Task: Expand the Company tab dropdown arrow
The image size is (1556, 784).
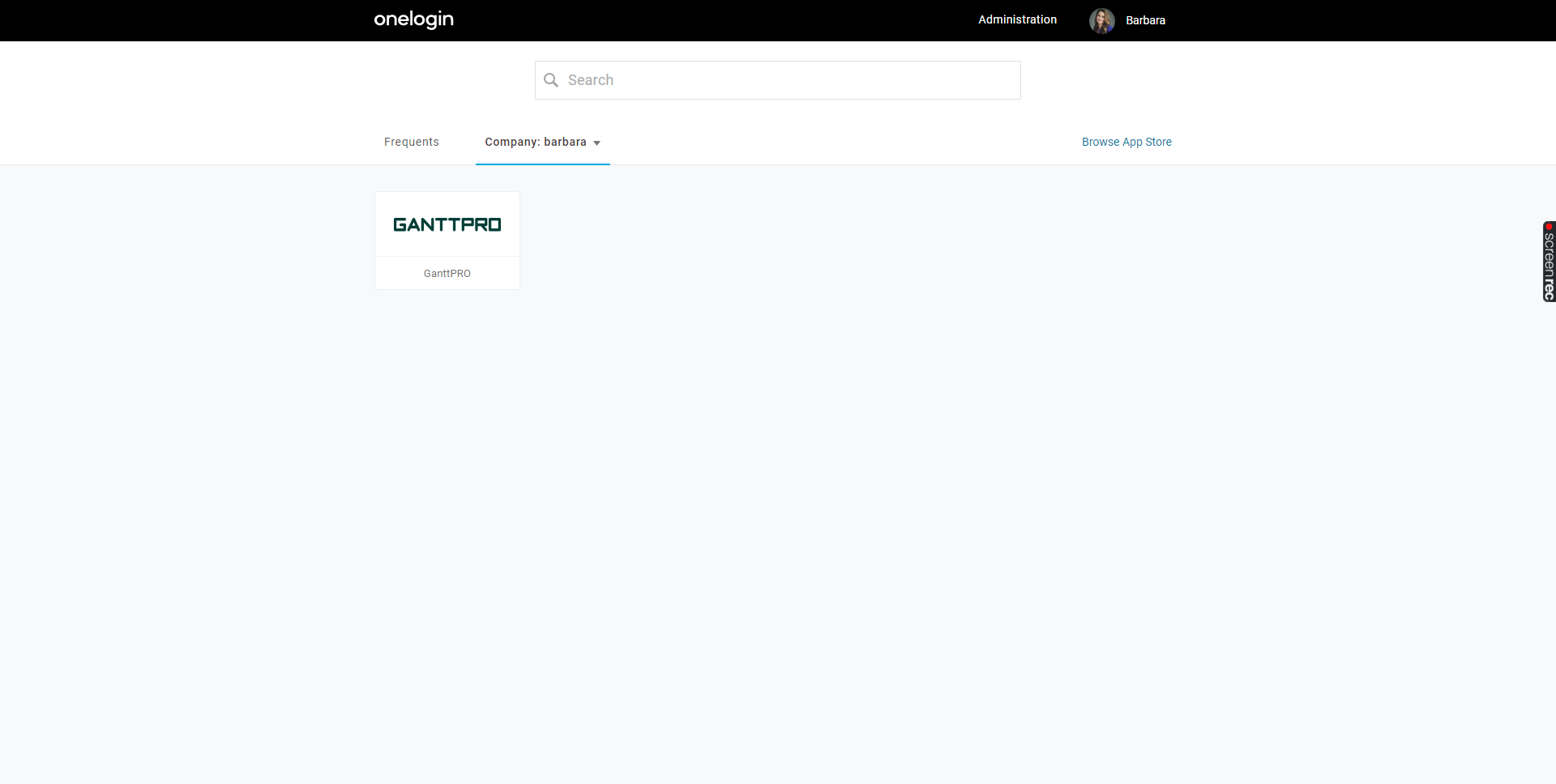Action: coord(597,143)
